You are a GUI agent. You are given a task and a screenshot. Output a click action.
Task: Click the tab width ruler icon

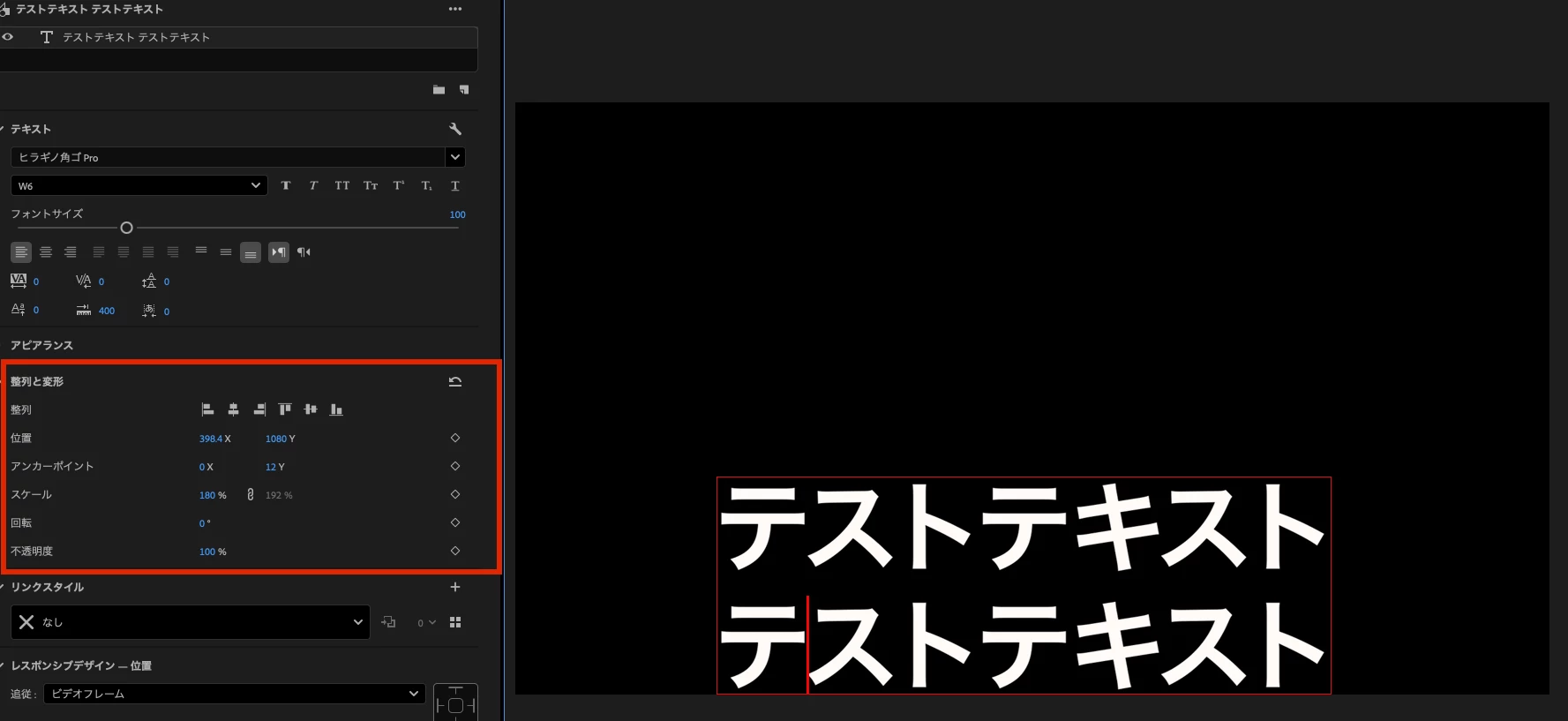pos(84,310)
